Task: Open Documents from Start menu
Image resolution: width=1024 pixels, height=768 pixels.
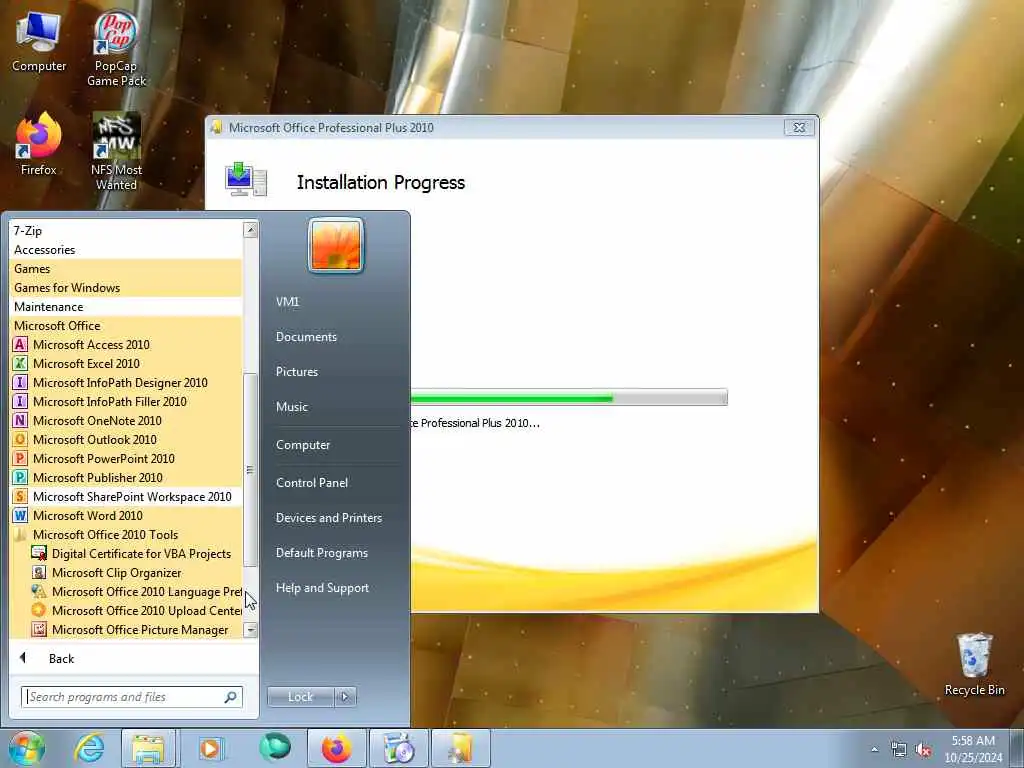Action: point(306,336)
